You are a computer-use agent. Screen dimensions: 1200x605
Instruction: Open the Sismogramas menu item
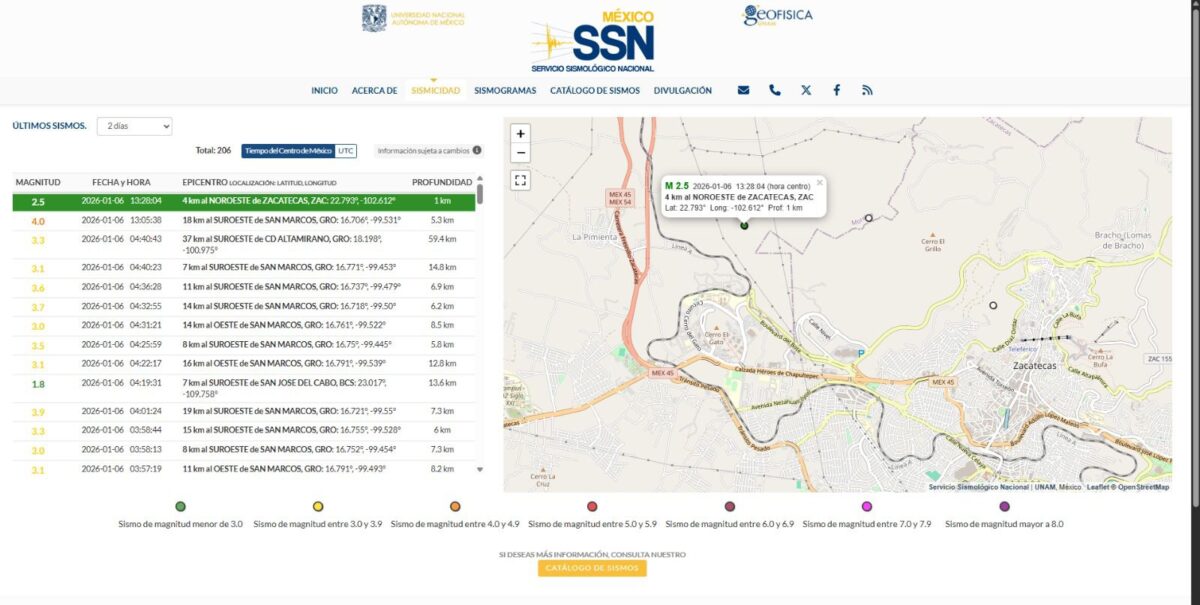coord(505,90)
